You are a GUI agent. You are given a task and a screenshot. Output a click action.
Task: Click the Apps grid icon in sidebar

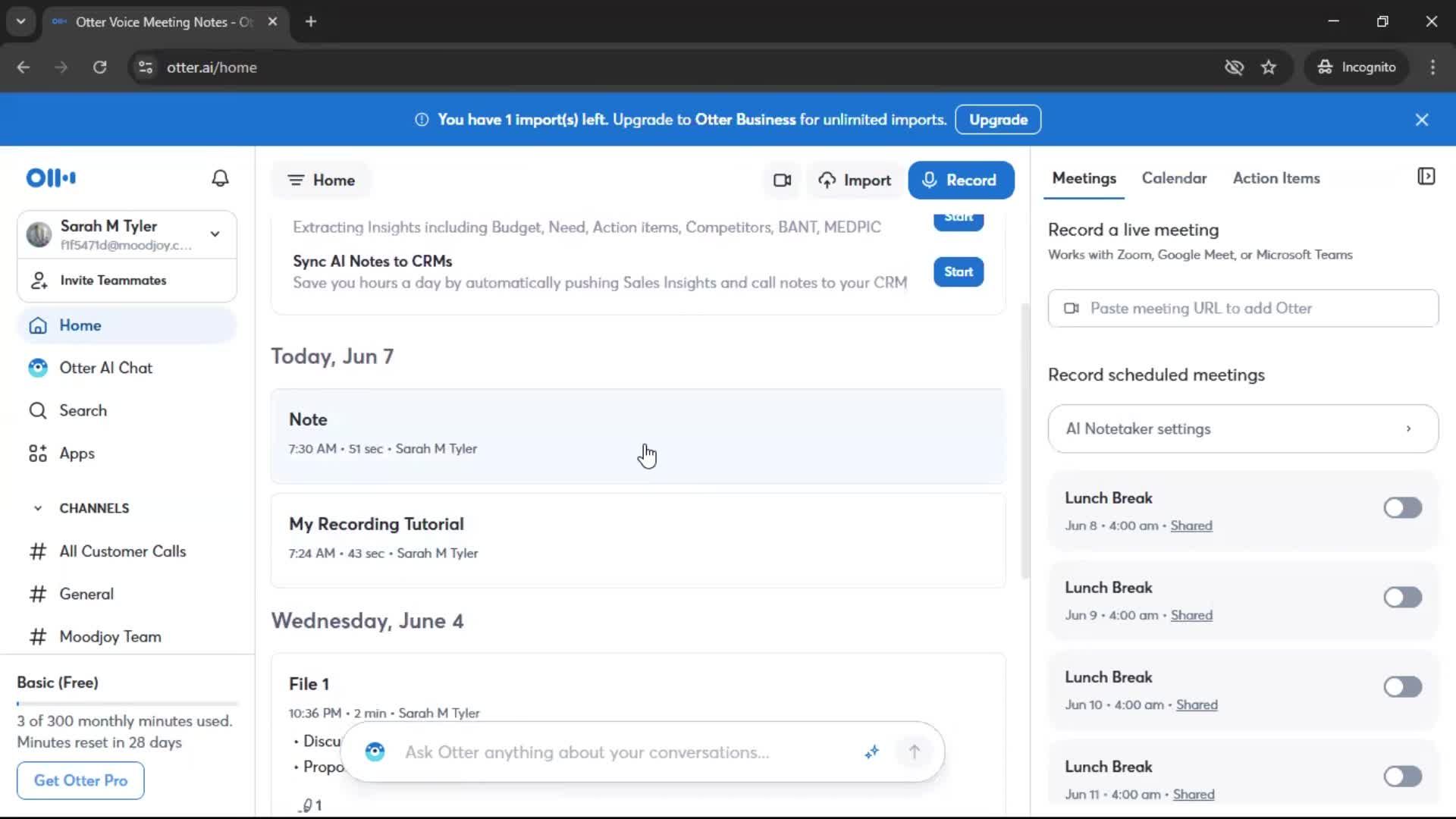tap(38, 453)
